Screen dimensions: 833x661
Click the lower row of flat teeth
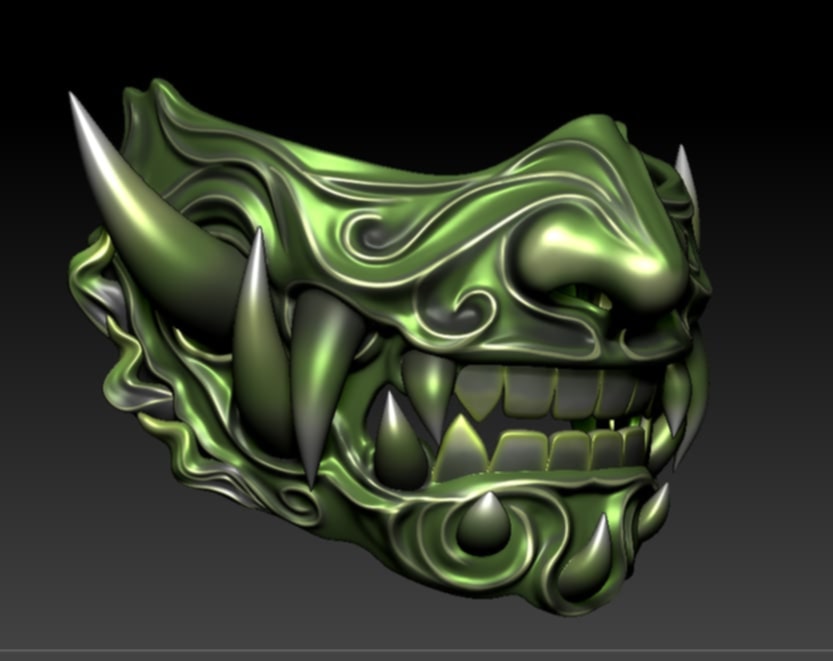coord(560,450)
